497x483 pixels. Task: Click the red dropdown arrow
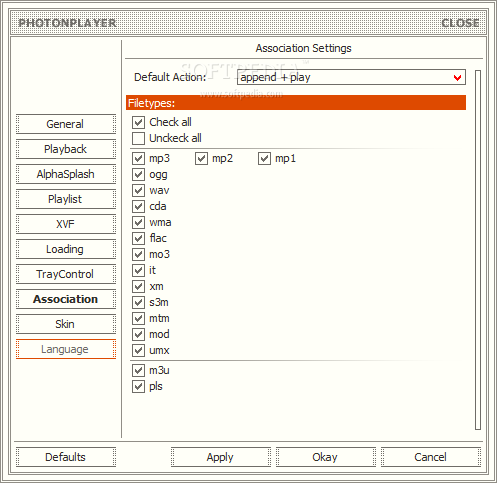click(457, 78)
